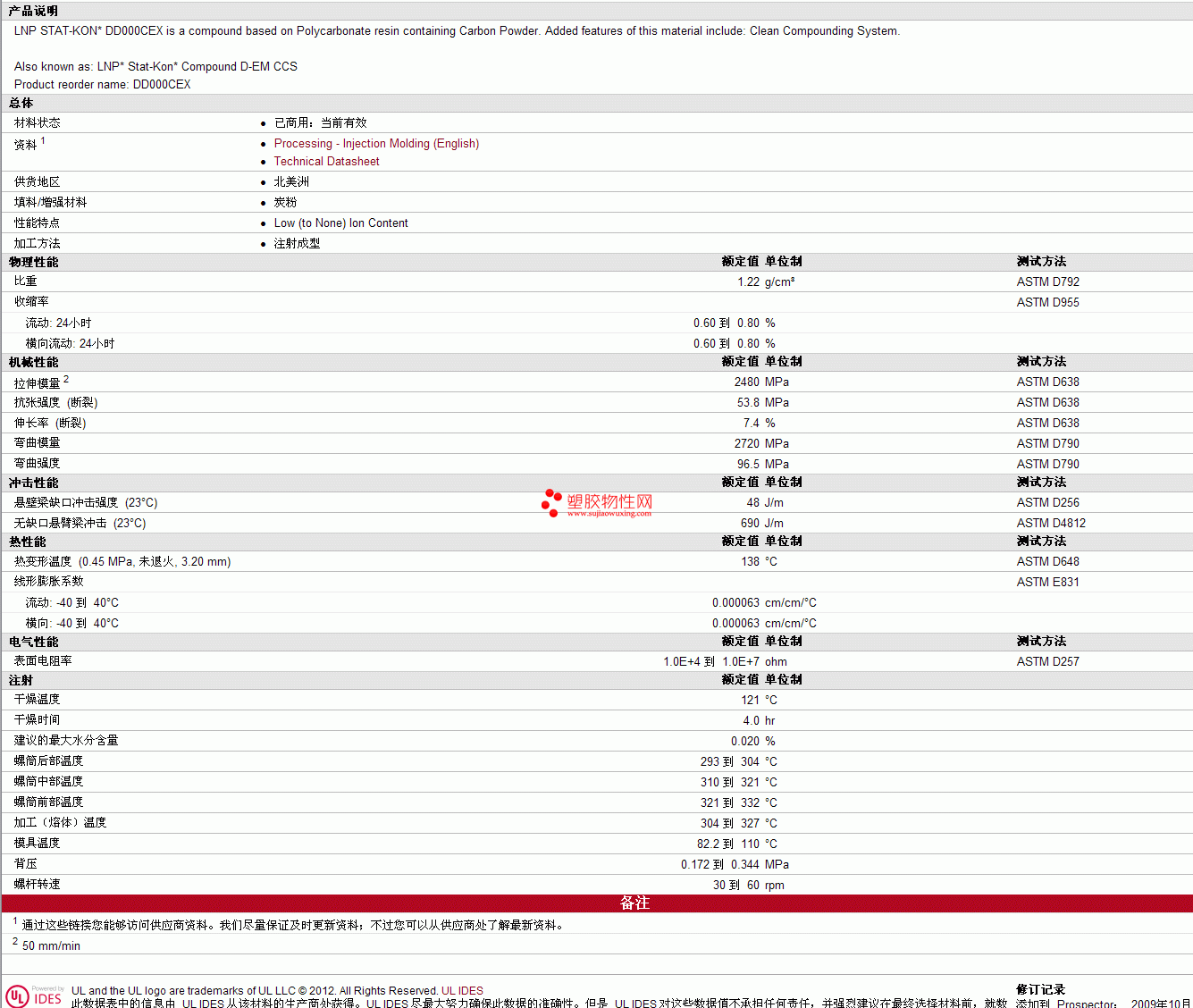Viewport: 1193px width, 1008px height.
Task: Click the ASTM D4812 test method
Action: pyautogui.click(x=1051, y=524)
